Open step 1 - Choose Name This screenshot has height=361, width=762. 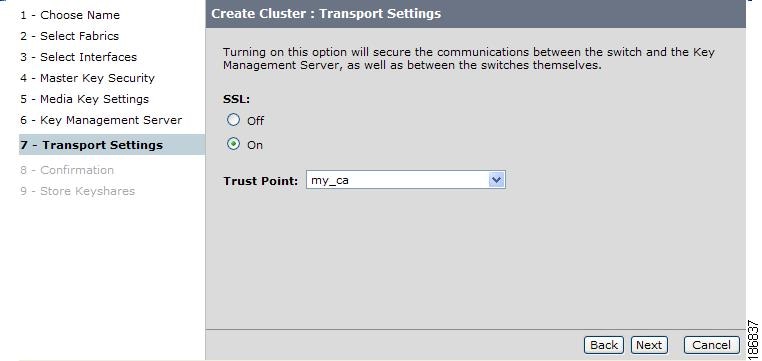(70, 15)
